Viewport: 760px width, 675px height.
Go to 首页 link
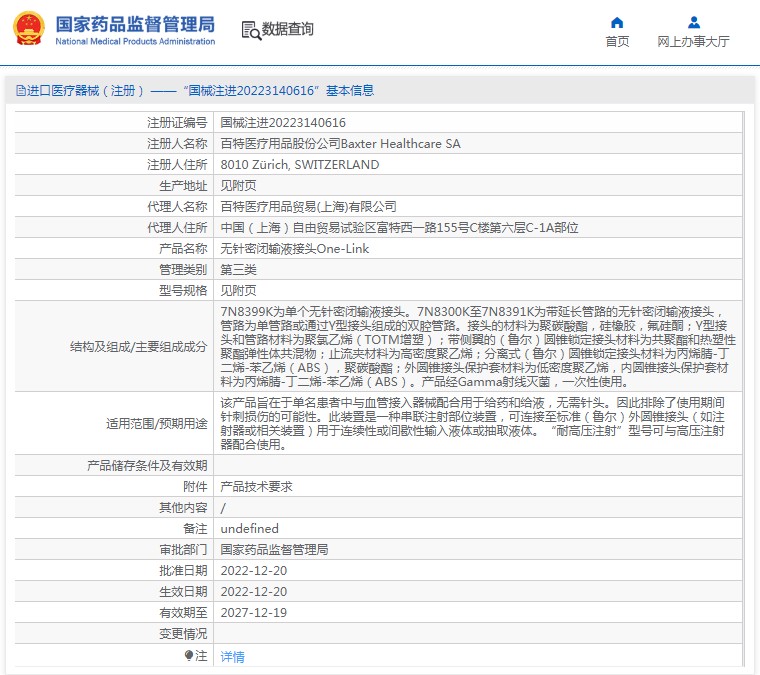pos(617,42)
